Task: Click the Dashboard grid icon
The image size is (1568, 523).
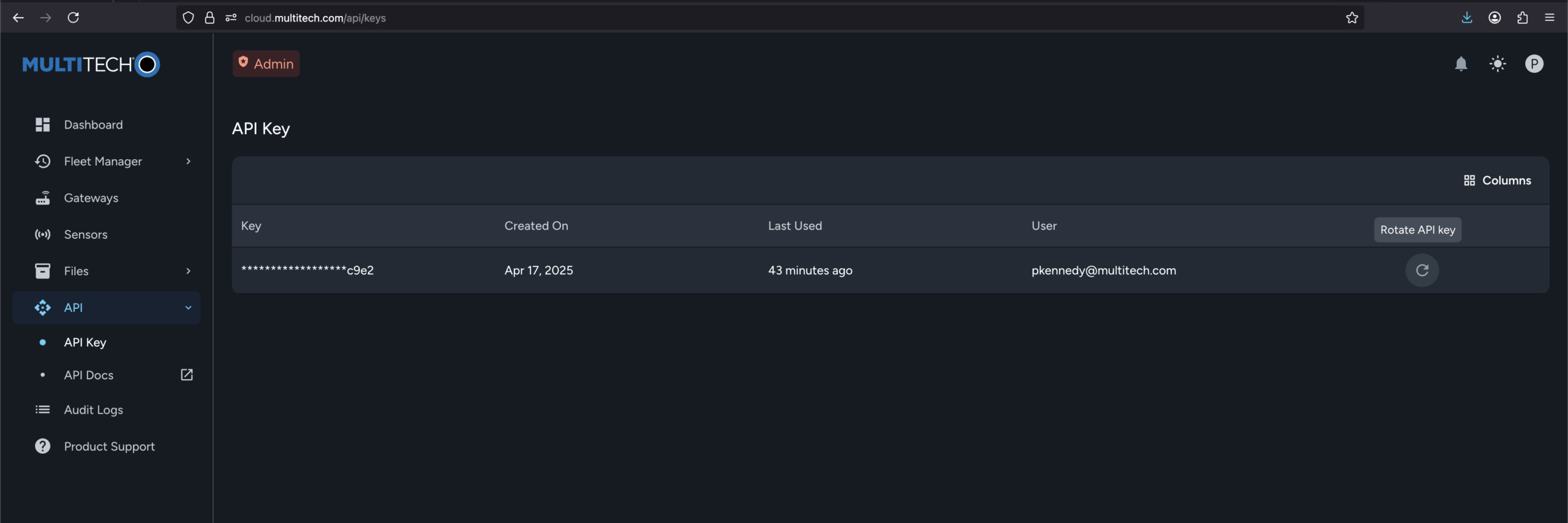Action: click(42, 125)
